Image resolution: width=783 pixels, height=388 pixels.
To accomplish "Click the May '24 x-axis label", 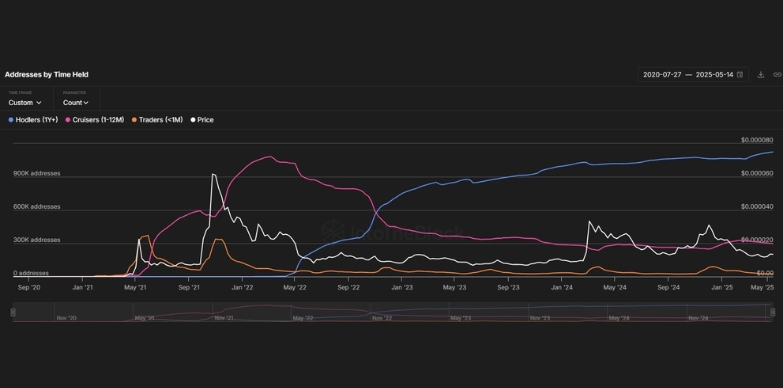I will click(x=615, y=288).
